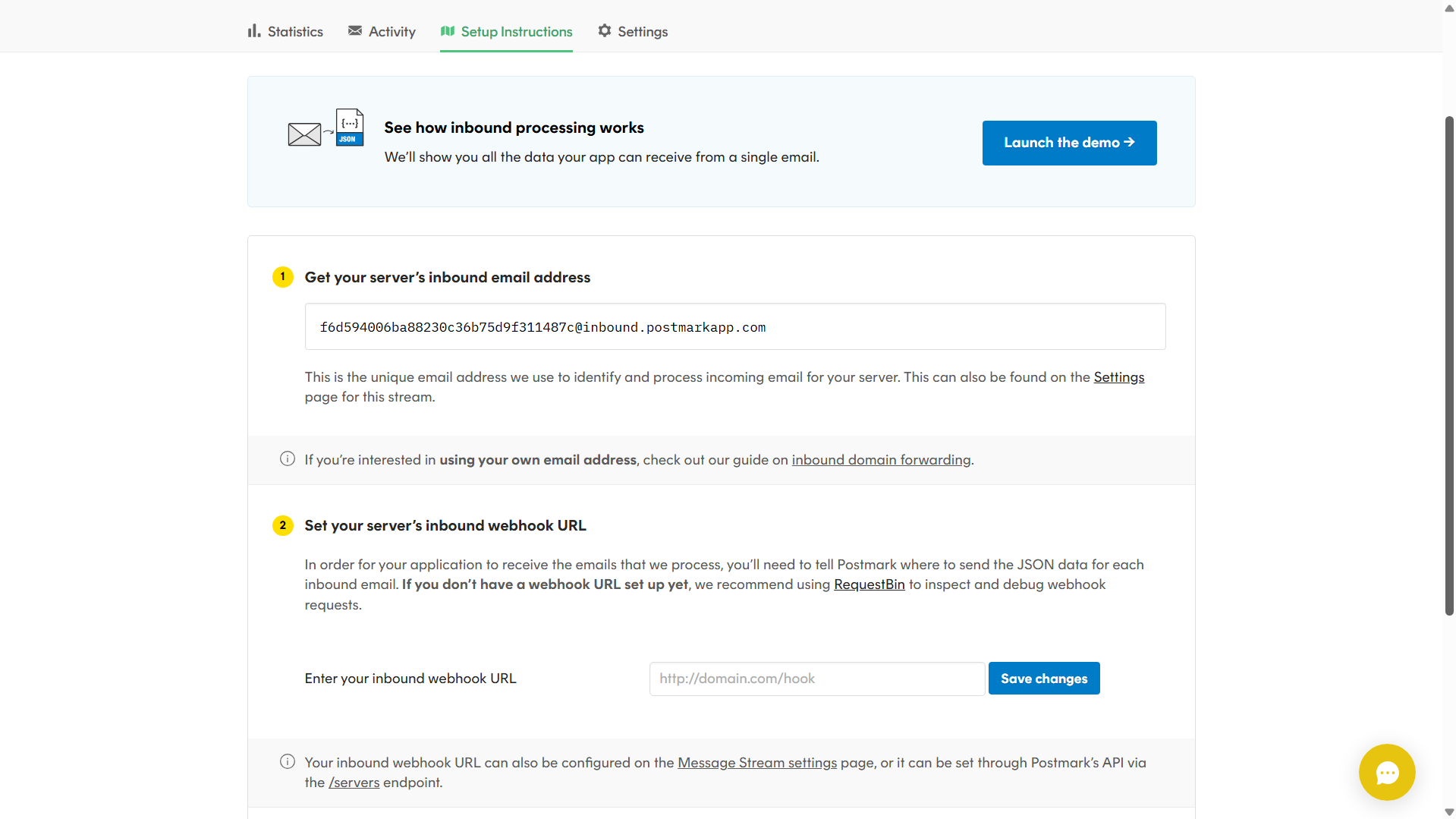Click info icon beside webhook URL note
This screenshot has height=819, width=1456.
288,762
